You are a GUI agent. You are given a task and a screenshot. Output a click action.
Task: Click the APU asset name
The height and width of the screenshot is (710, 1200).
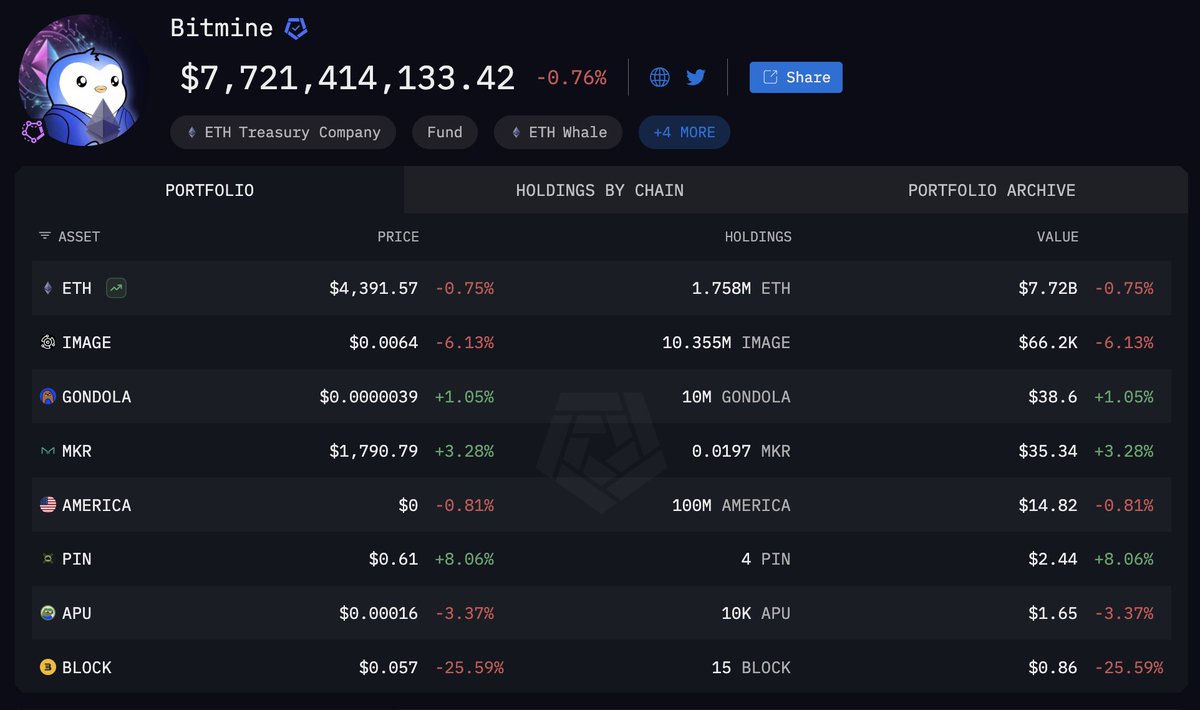[77, 613]
